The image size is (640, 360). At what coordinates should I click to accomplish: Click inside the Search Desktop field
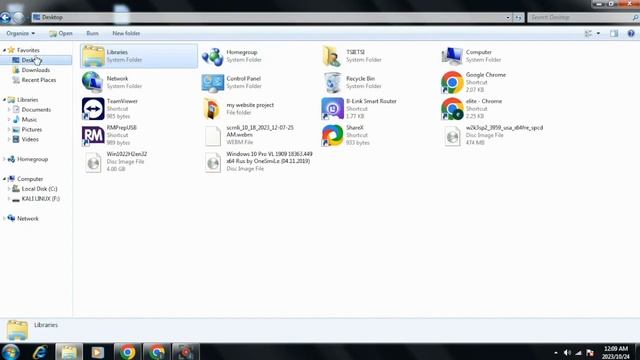(583, 18)
